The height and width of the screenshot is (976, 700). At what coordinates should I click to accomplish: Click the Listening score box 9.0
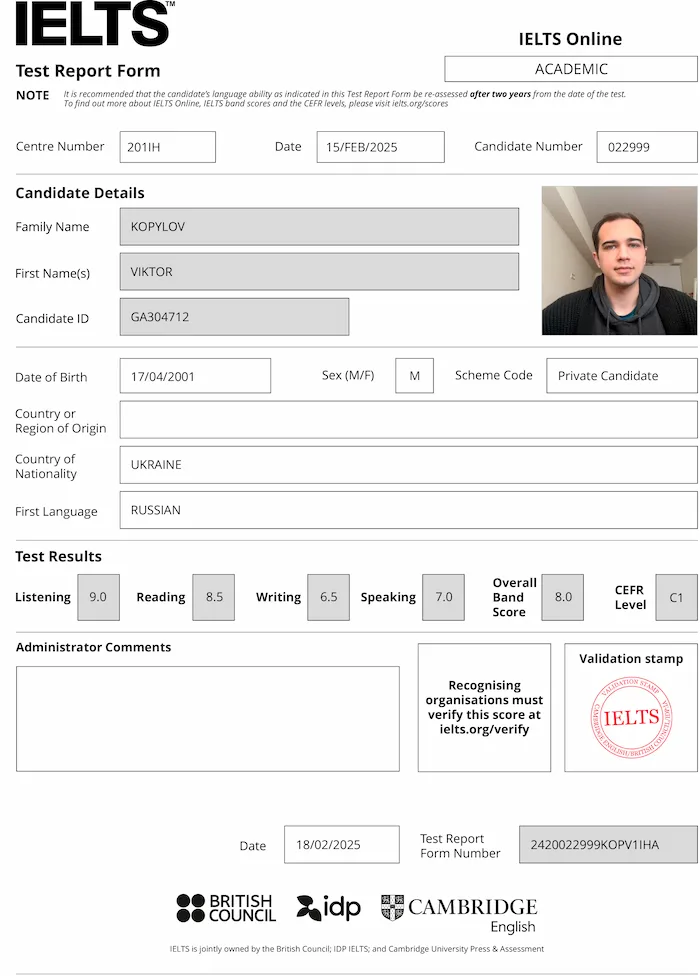[x=98, y=597]
